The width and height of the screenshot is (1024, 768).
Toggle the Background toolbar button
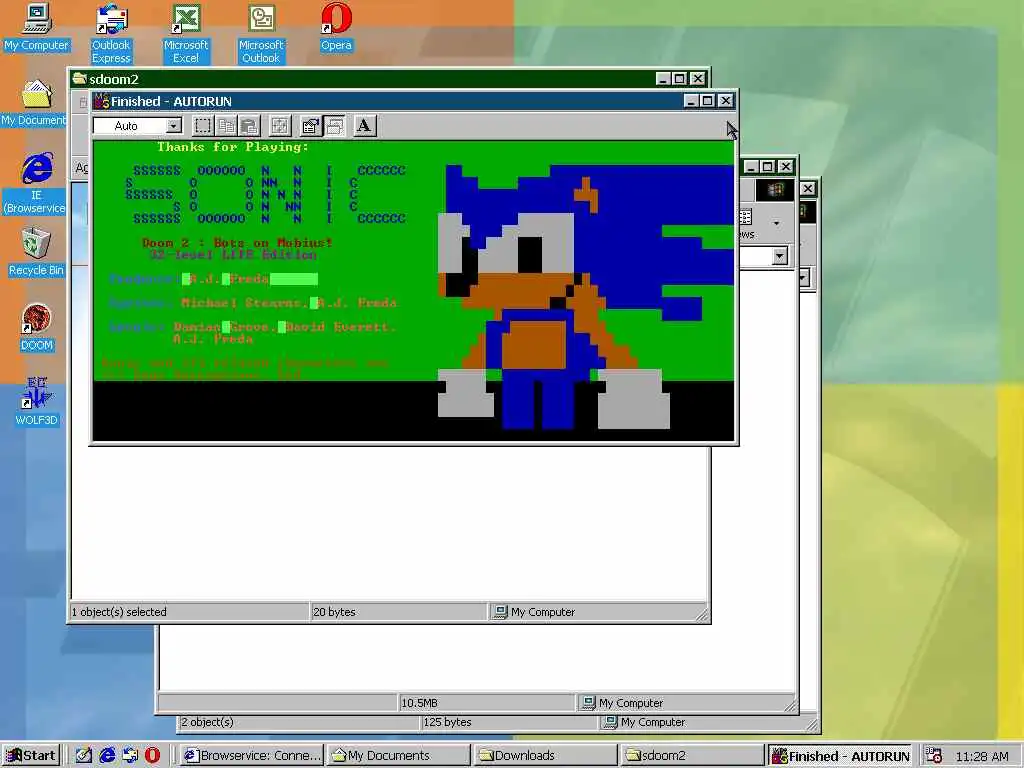[334, 125]
